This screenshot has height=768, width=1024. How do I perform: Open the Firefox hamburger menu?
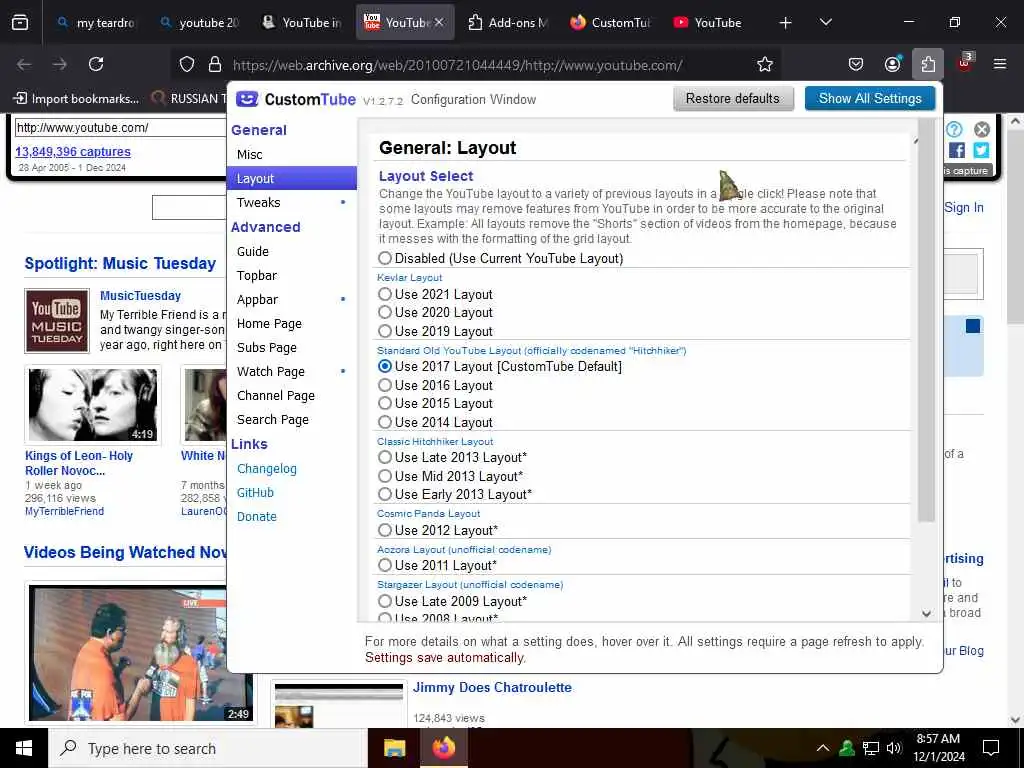[x=1000, y=64]
